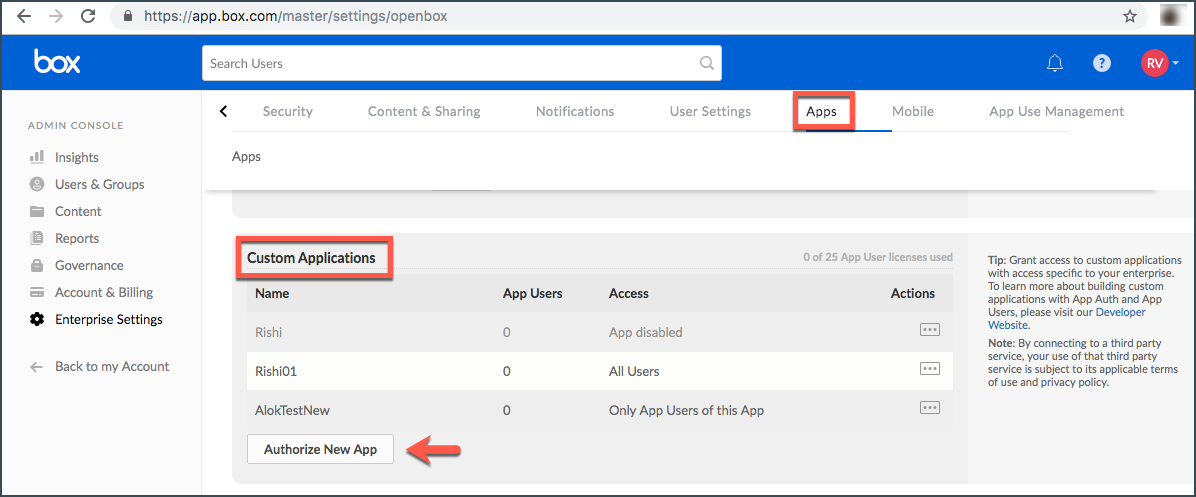Click the AlokTestNew app name
The image size is (1196, 497).
(292, 410)
